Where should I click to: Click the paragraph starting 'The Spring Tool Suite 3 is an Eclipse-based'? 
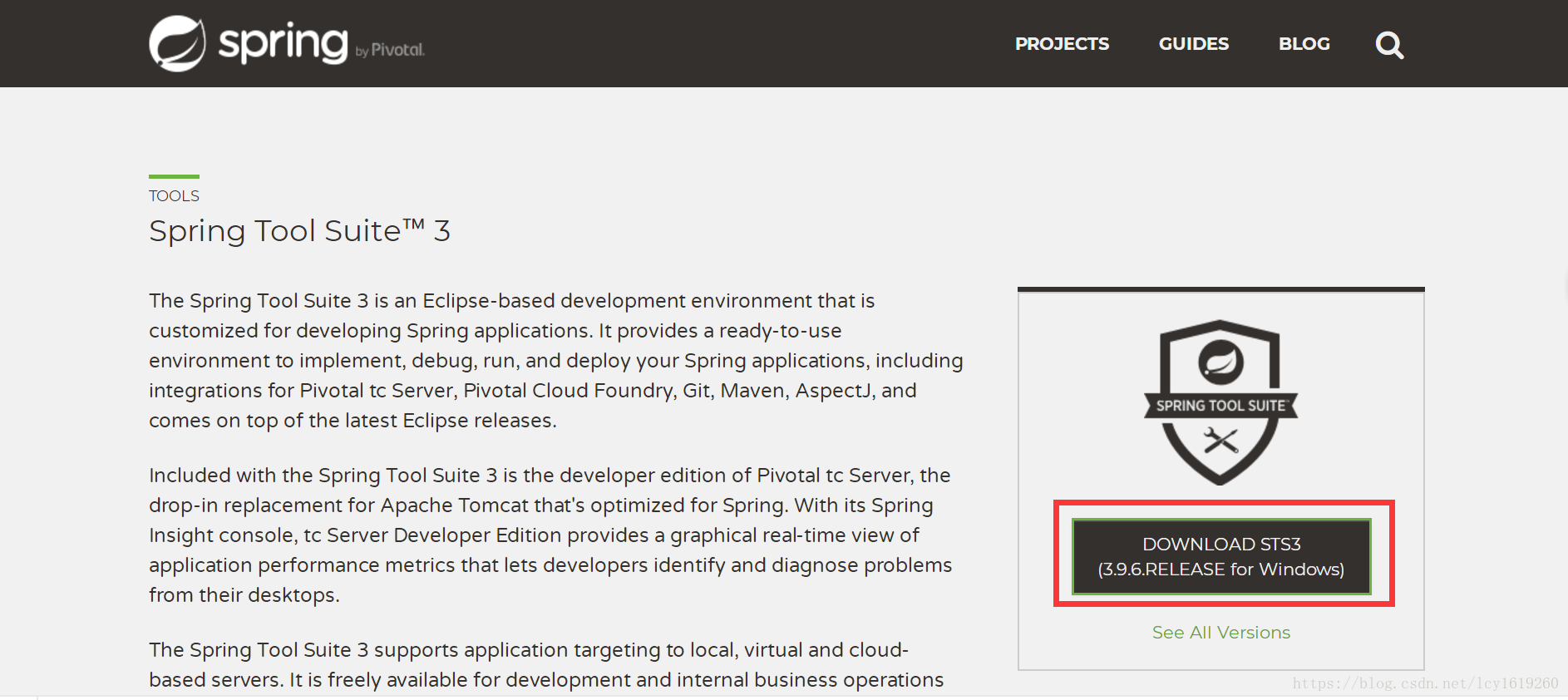[x=556, y=361]
